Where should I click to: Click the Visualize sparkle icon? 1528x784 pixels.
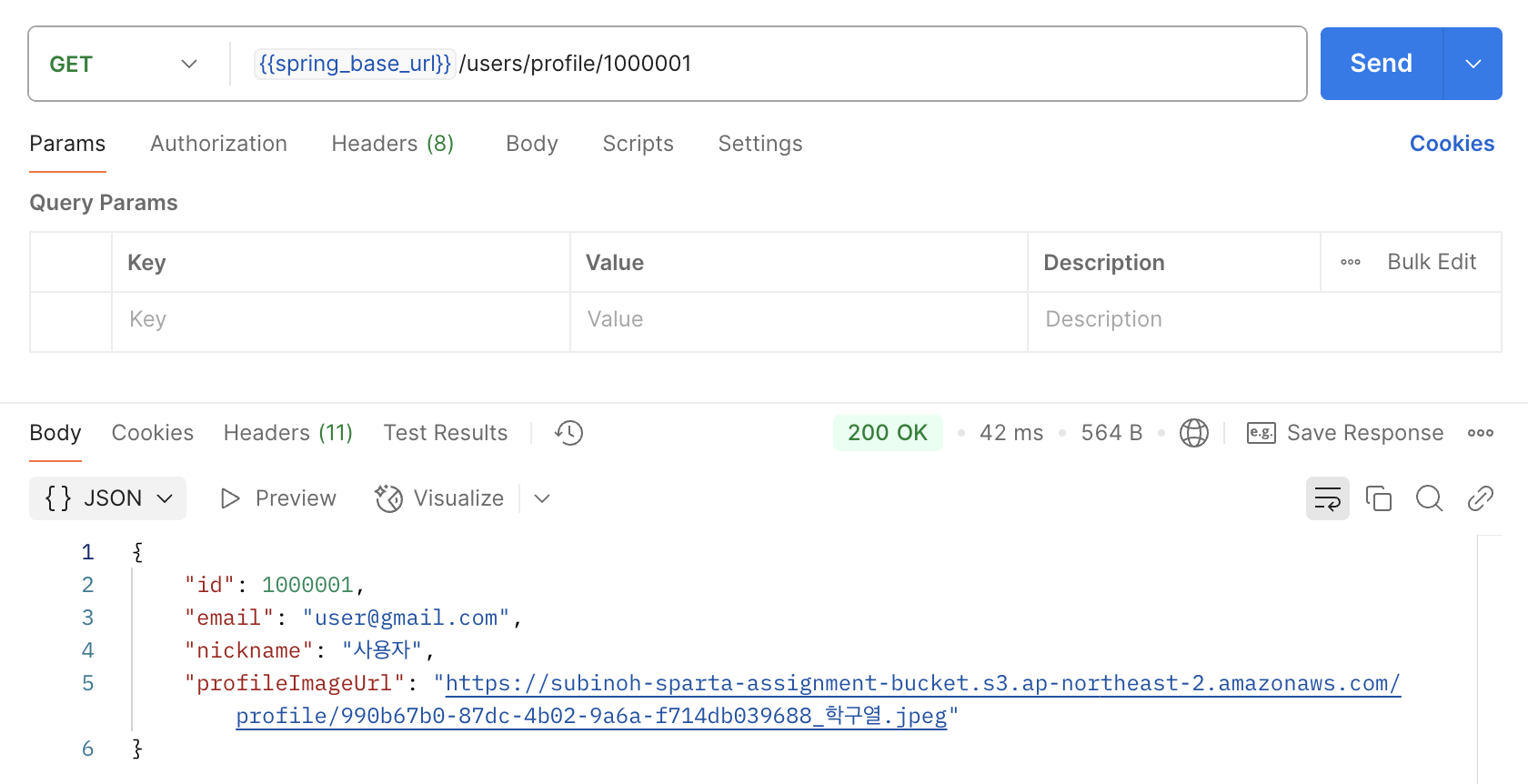(389, 498)
